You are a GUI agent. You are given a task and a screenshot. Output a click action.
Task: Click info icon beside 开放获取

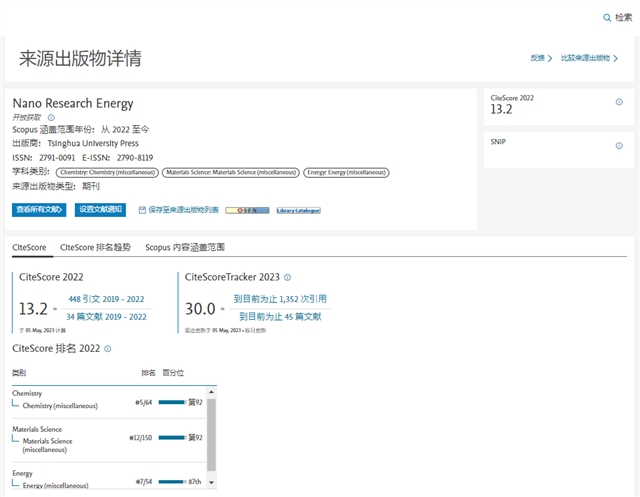point(51,117)
